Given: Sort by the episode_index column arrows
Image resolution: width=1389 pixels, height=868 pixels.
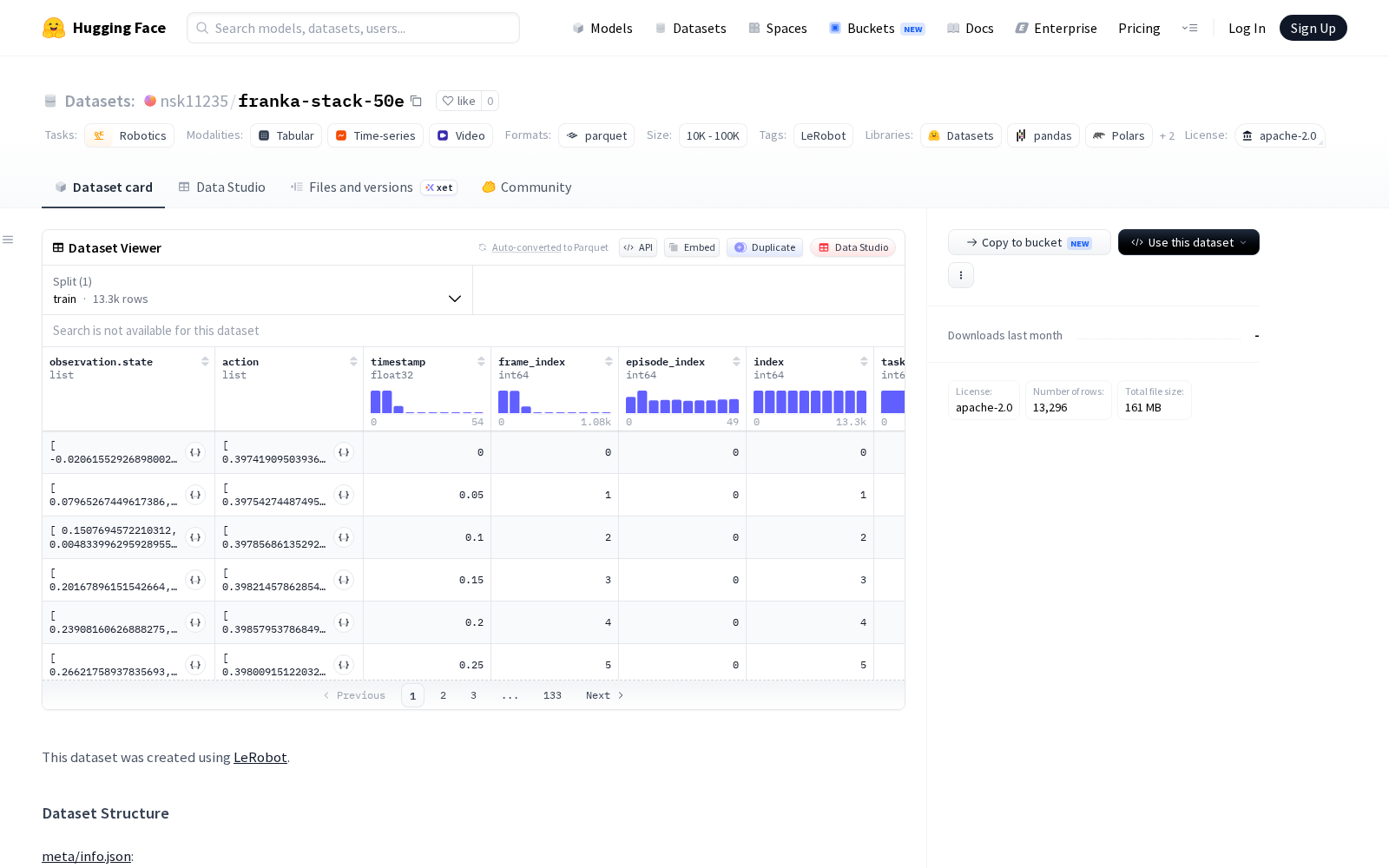Looking at the screenshot, I should point(736,362).
